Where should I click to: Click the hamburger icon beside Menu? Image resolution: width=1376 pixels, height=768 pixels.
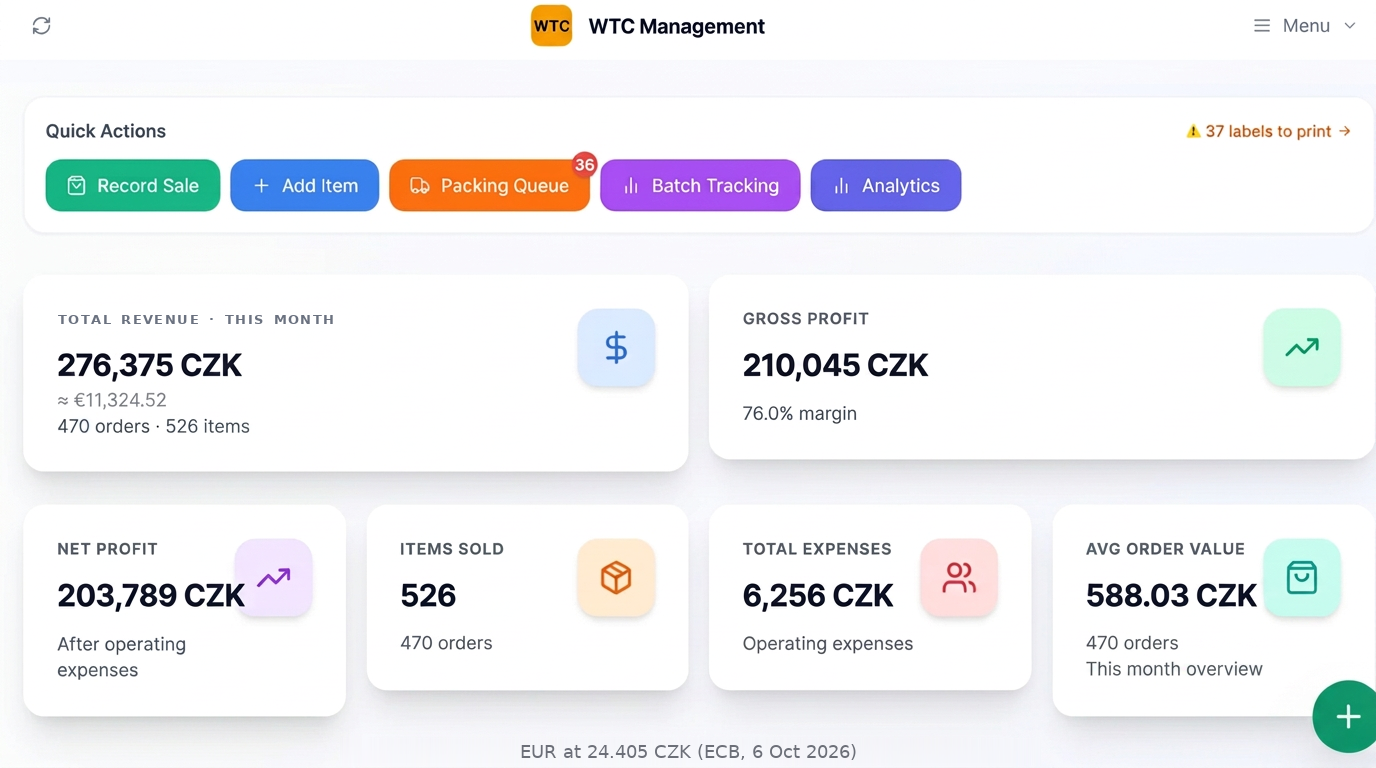1262,26
